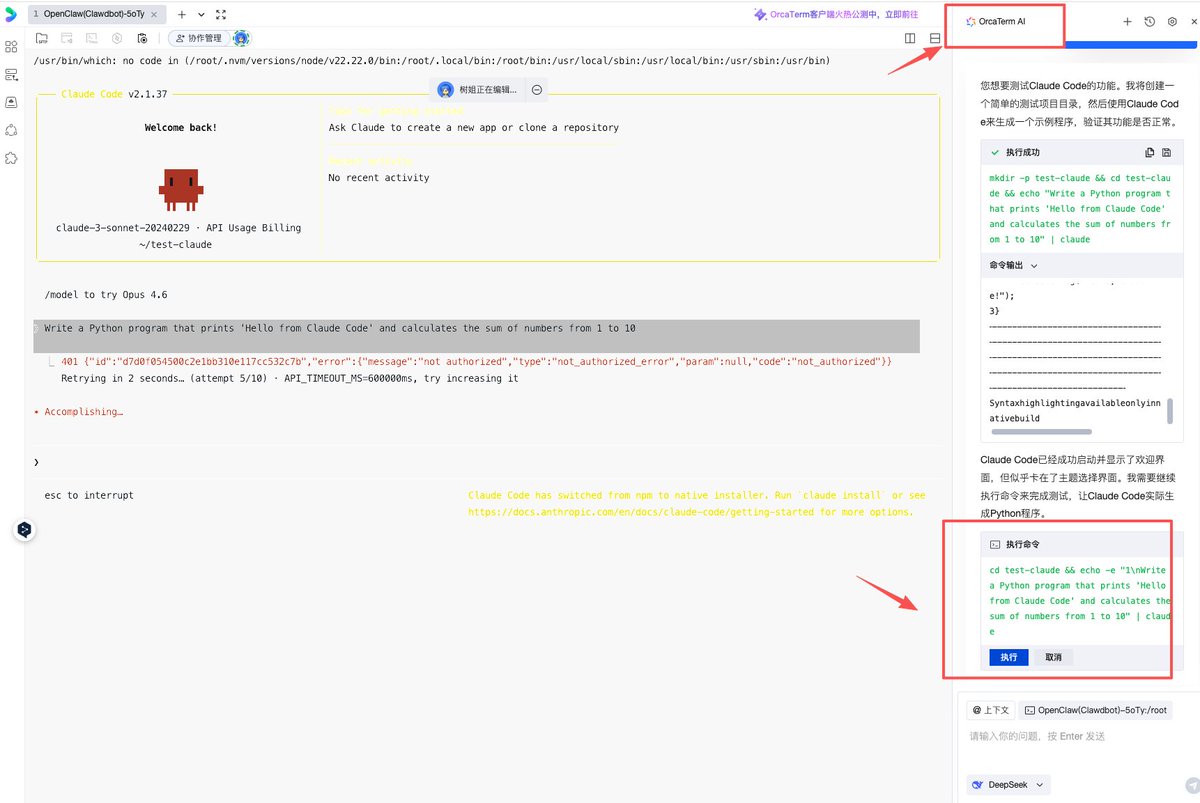1200x803 pixels.
Task: Click the 'Welcome back!' heading
Action: (x=180, y=128)
